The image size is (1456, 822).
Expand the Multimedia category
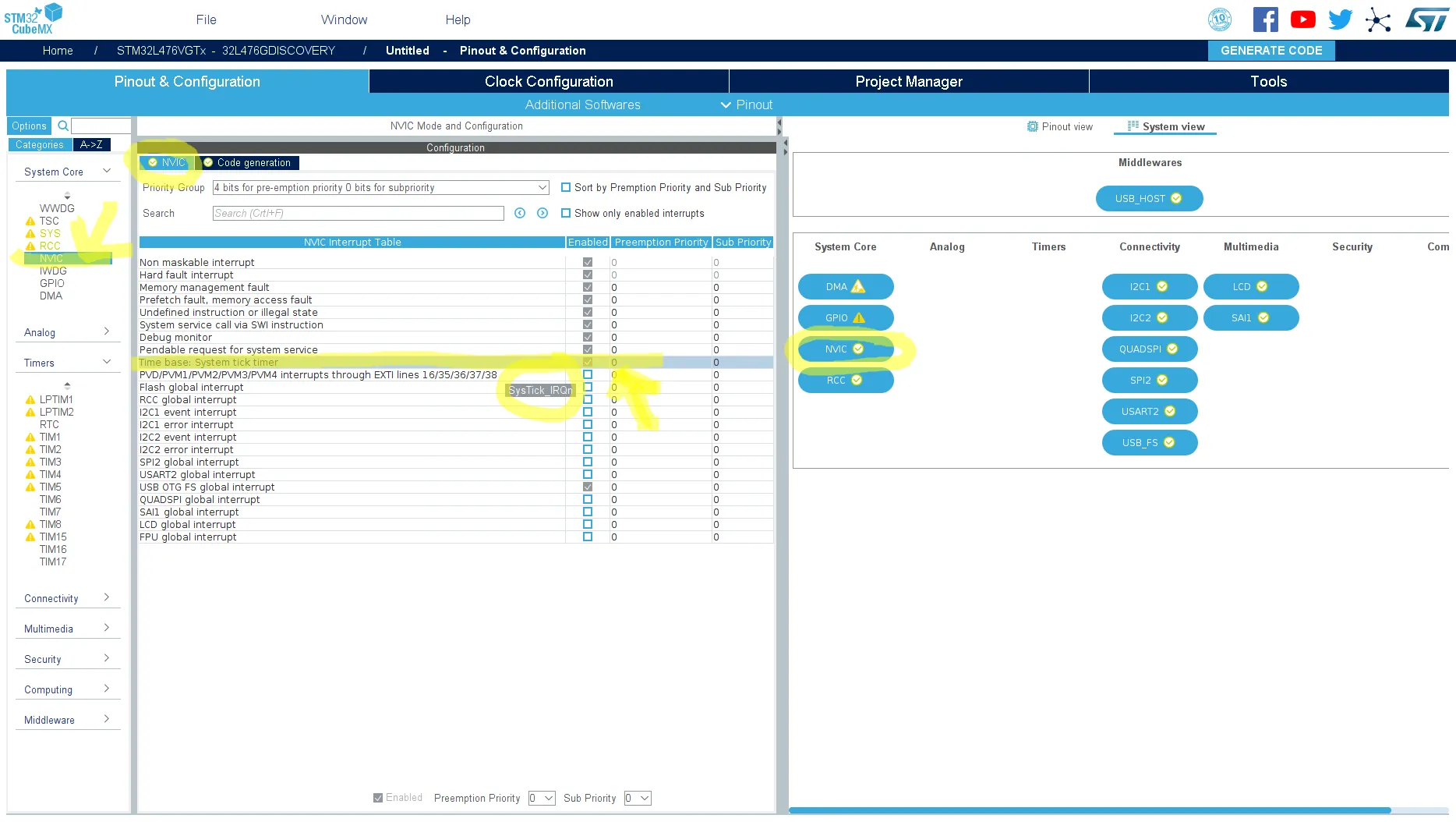107,628
